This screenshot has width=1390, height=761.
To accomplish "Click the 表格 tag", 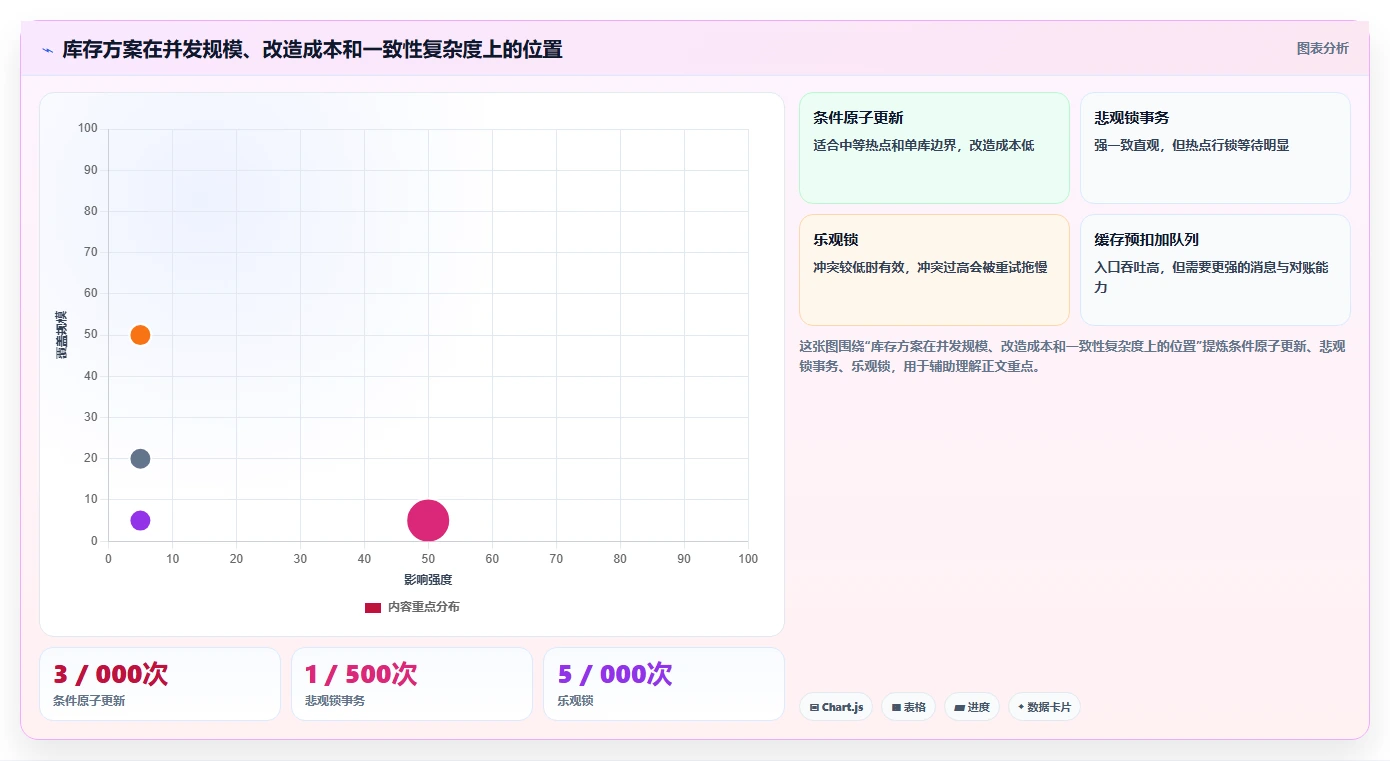I will [908, 707].
